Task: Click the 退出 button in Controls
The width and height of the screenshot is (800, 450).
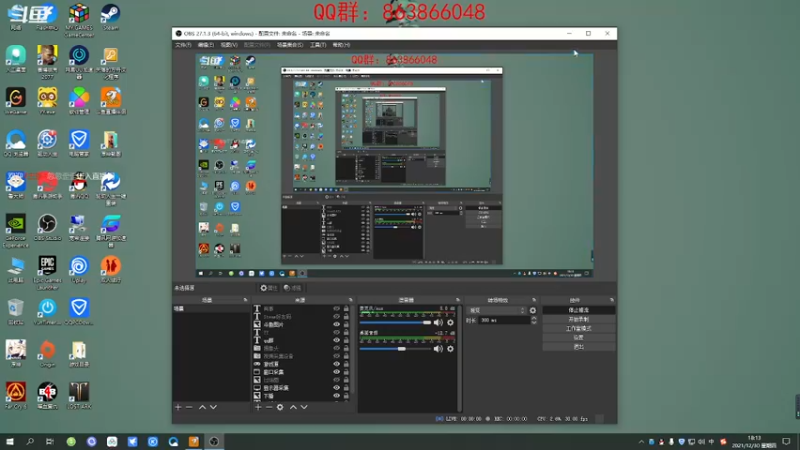Action: [579, 347]
